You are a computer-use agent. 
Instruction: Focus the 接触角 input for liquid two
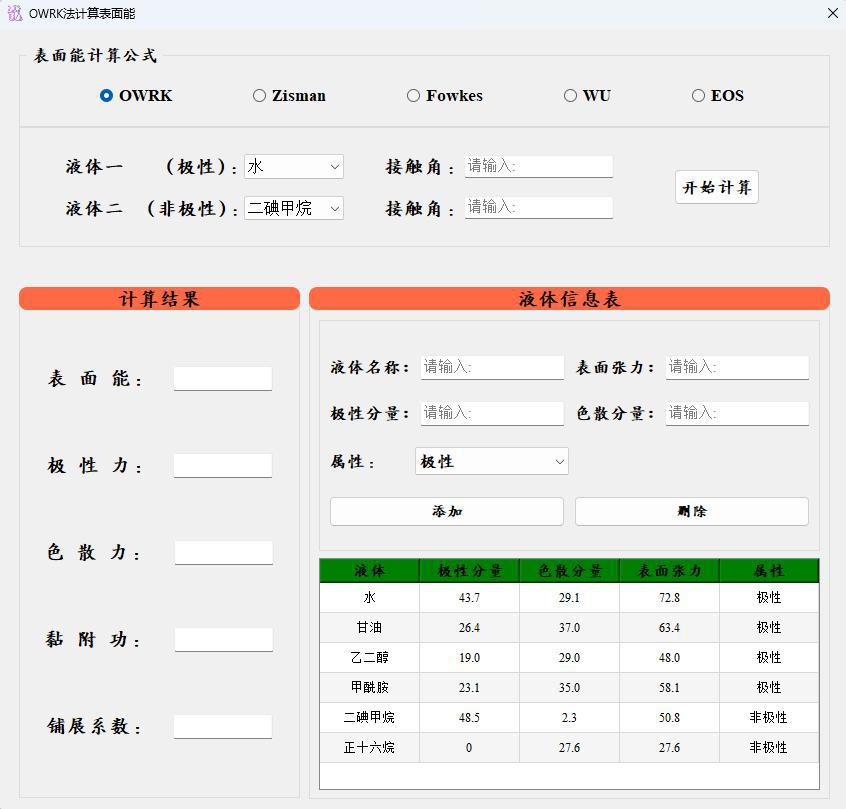pos(538,207)
